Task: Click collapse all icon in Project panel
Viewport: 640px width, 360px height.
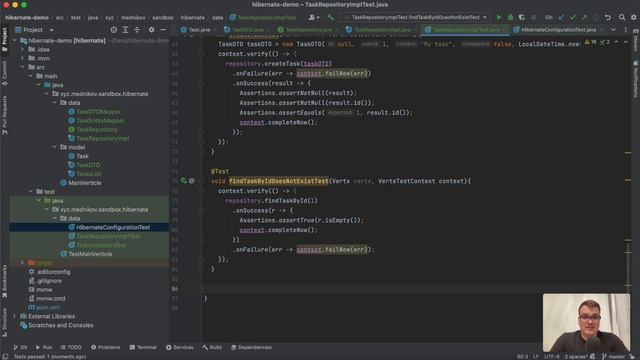Action: click(x=137, y=30)
